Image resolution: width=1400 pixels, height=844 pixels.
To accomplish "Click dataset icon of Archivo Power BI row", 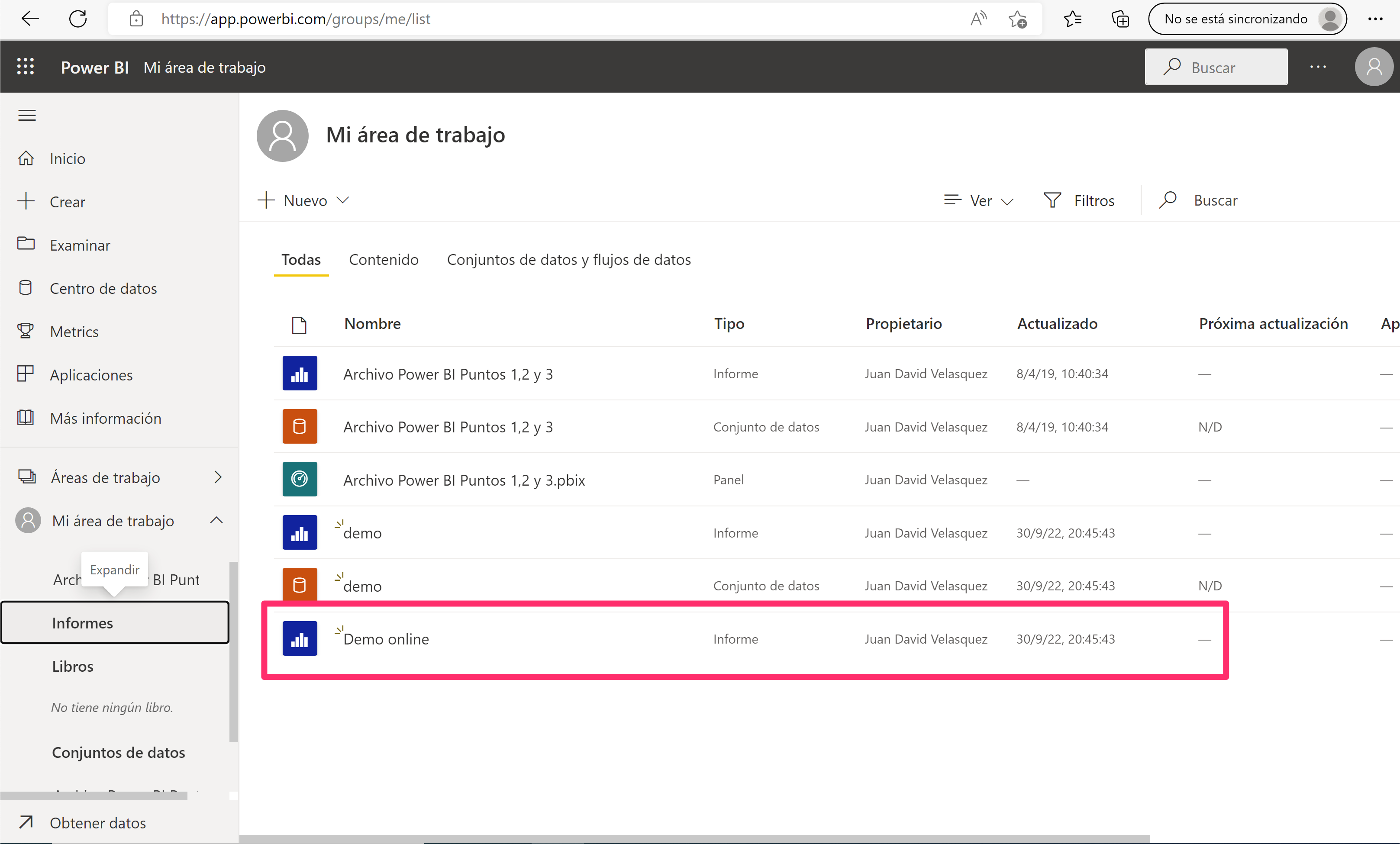I will point(300,426).
